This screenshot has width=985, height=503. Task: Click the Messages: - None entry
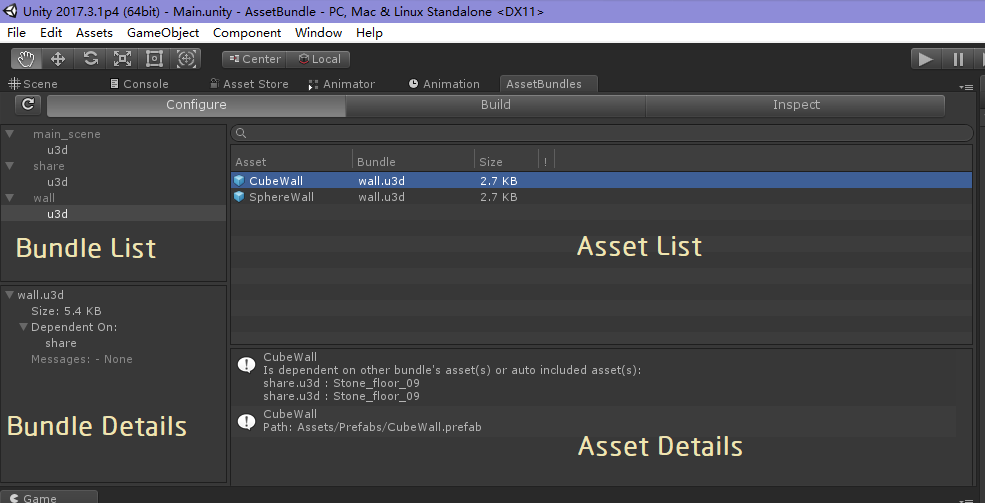[82, 359]
